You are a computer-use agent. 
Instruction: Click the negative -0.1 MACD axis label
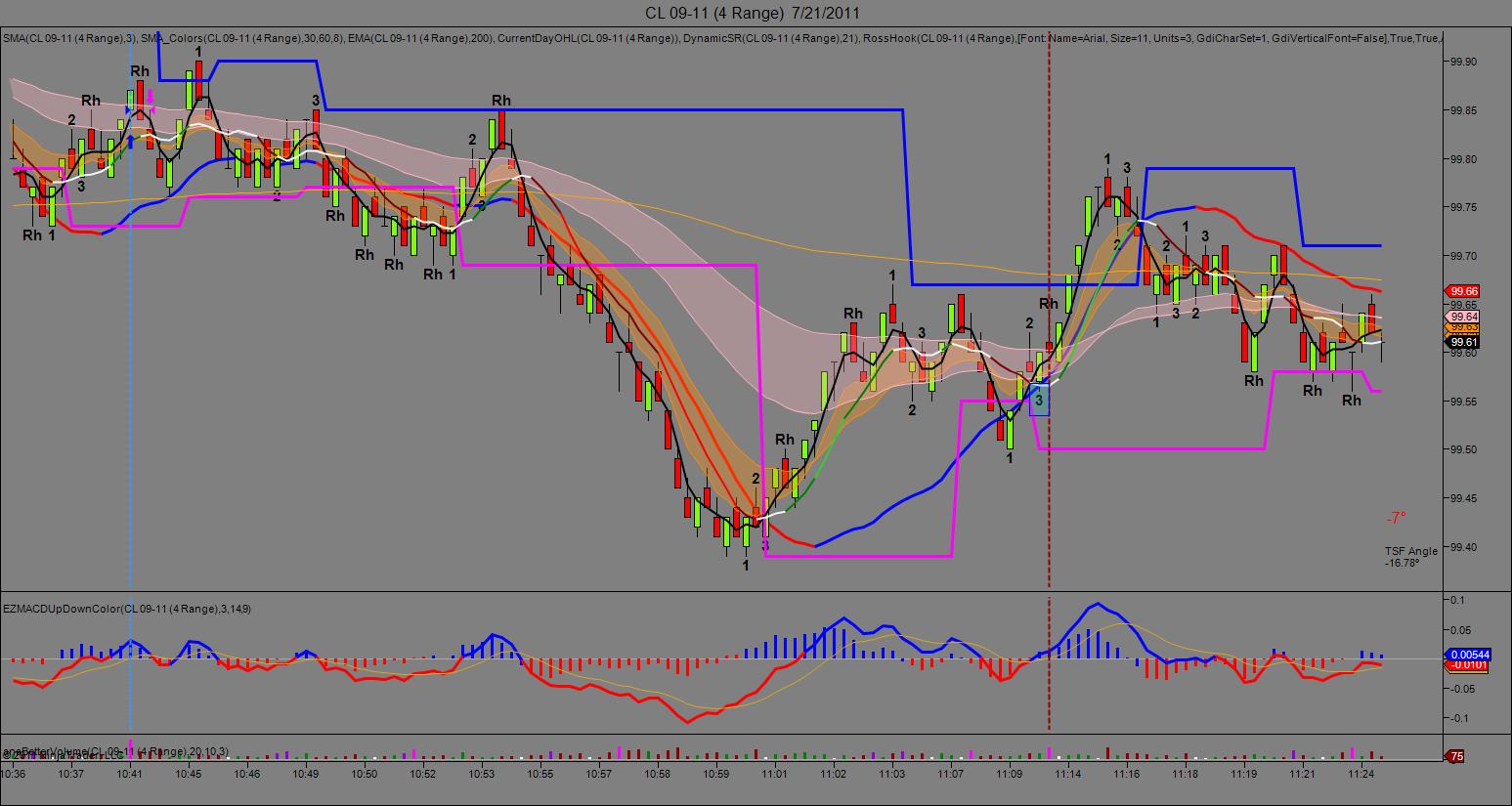(x=1458, y=718)
